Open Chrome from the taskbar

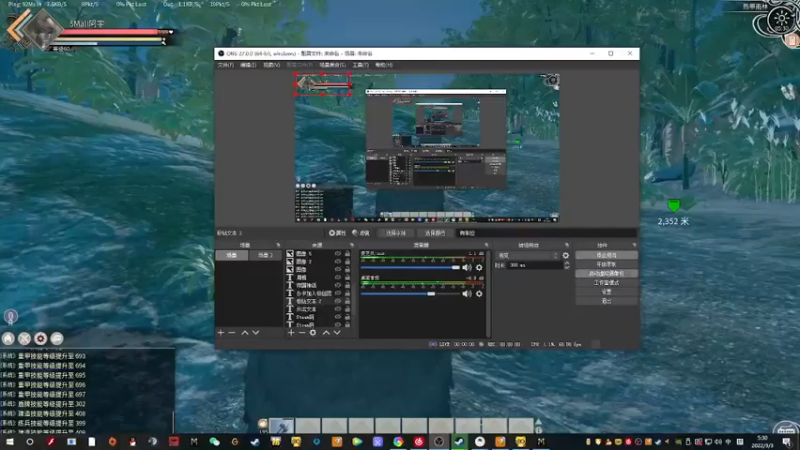click(x=398, y=442)
